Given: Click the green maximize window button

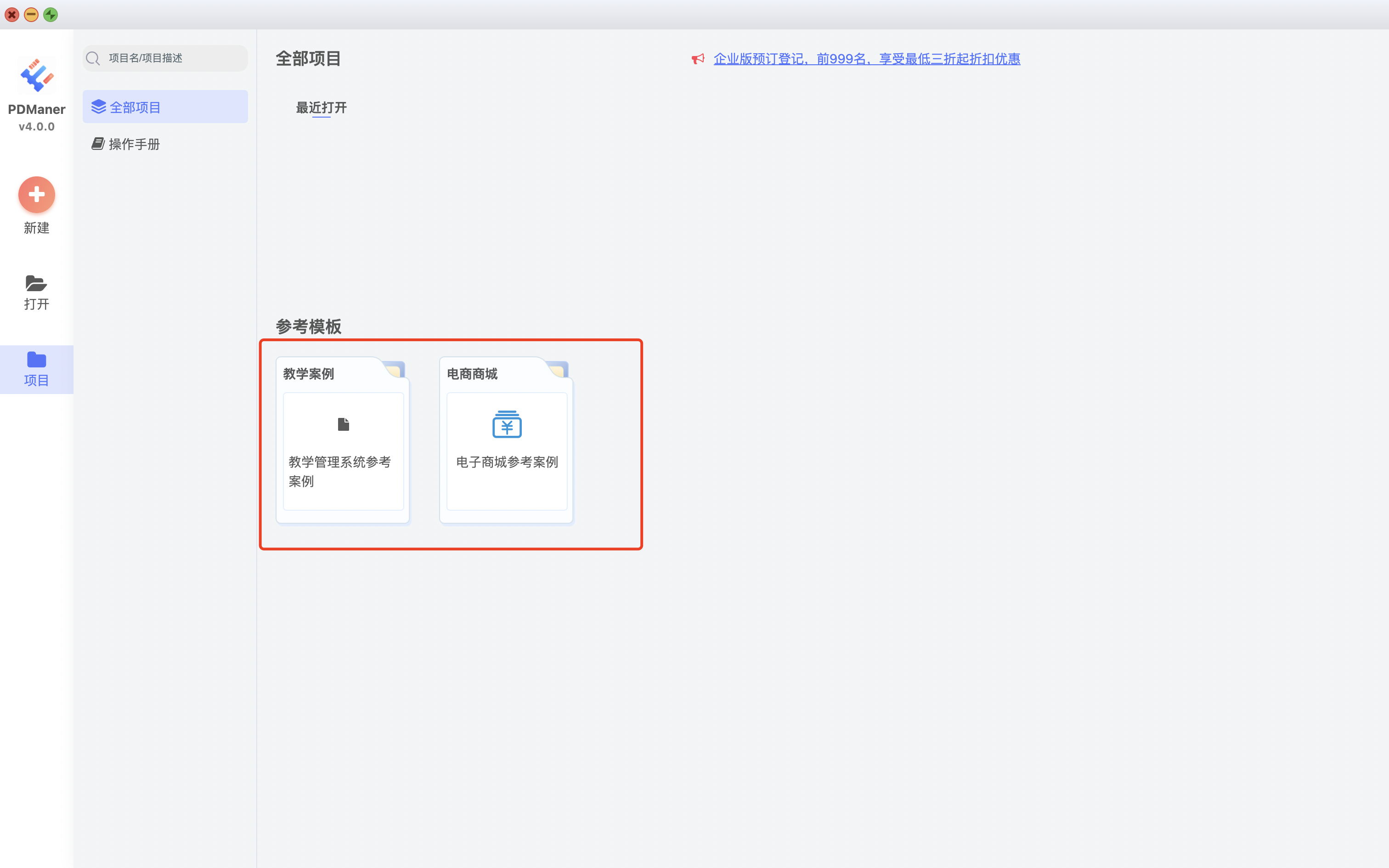Looking at the screenshot, I should [x=51, y=15].
